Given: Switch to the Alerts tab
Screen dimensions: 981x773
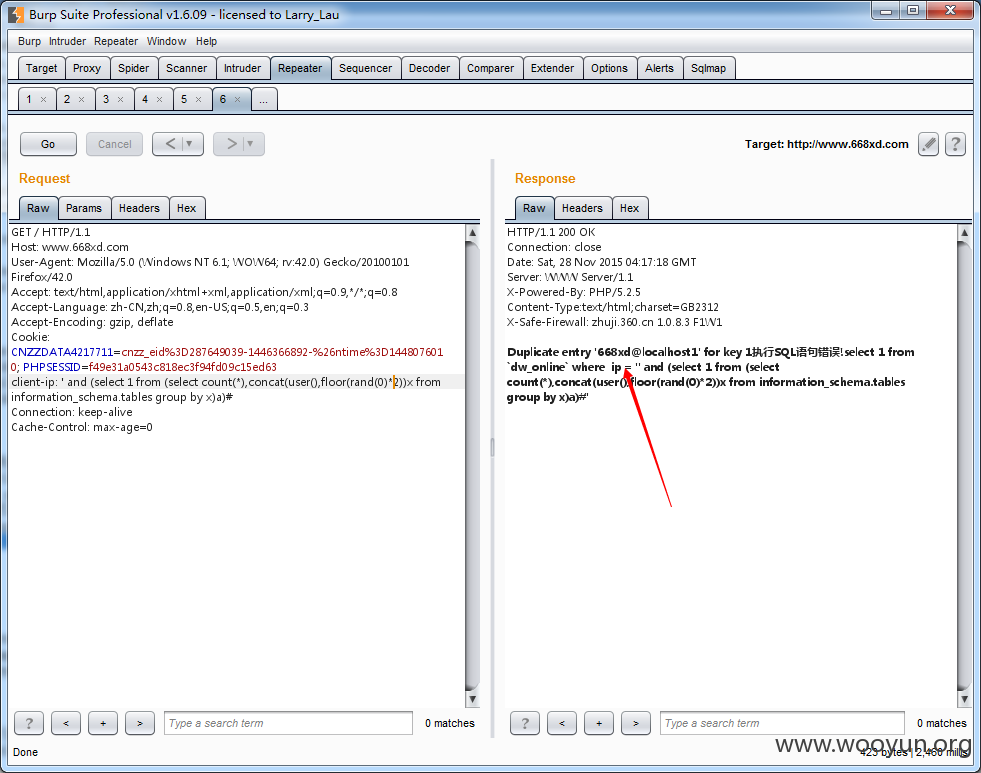Looking at the screenshot, I should pyautogui.click(x=659, y=68).
